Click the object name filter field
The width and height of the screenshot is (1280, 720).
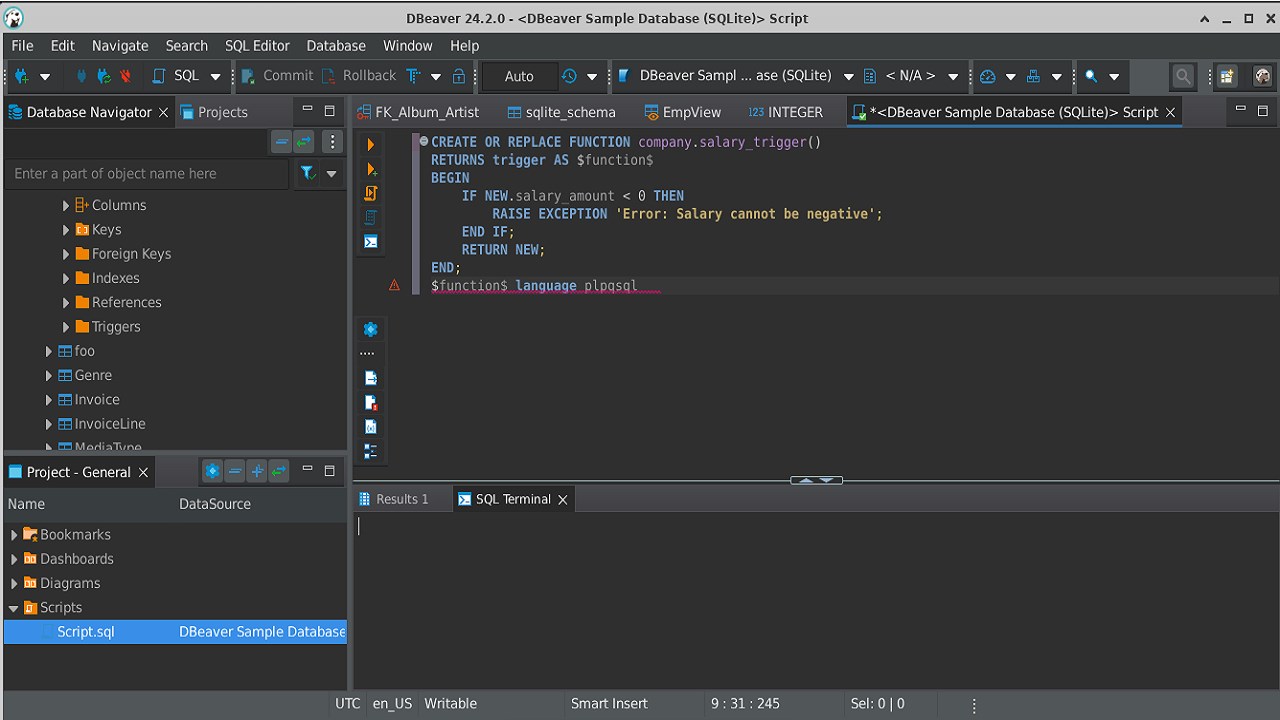[147, 174]
